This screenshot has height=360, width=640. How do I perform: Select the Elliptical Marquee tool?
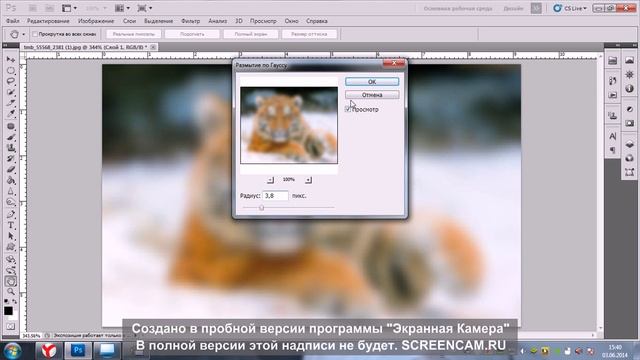[x=11, y=70]
